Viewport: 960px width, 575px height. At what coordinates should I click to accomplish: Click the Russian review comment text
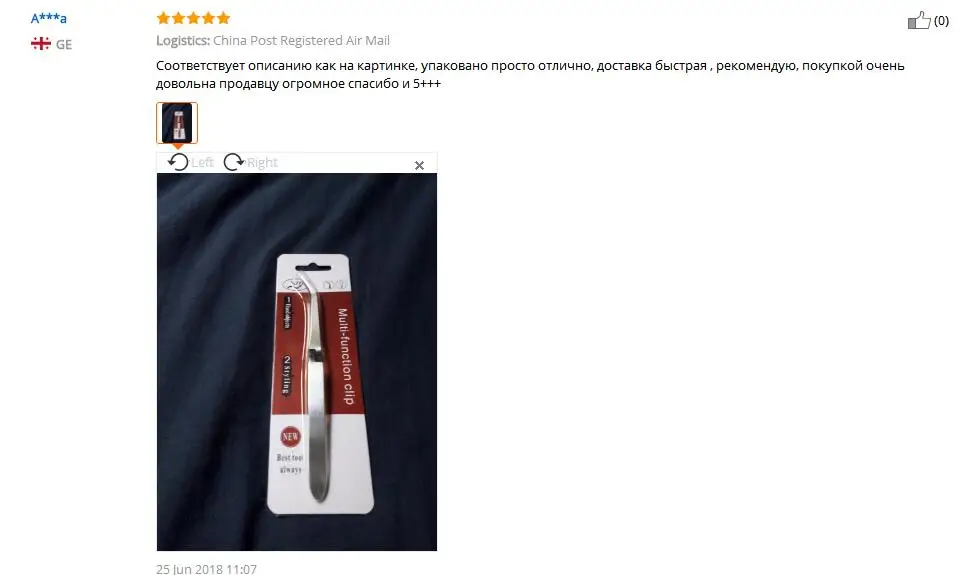click(530, 74)
